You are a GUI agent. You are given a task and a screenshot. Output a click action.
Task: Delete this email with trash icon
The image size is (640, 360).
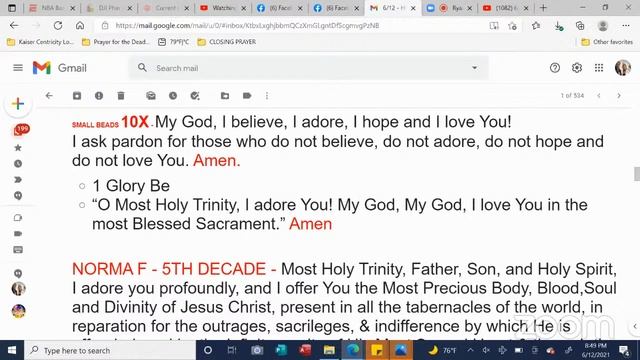pos(121,96)
